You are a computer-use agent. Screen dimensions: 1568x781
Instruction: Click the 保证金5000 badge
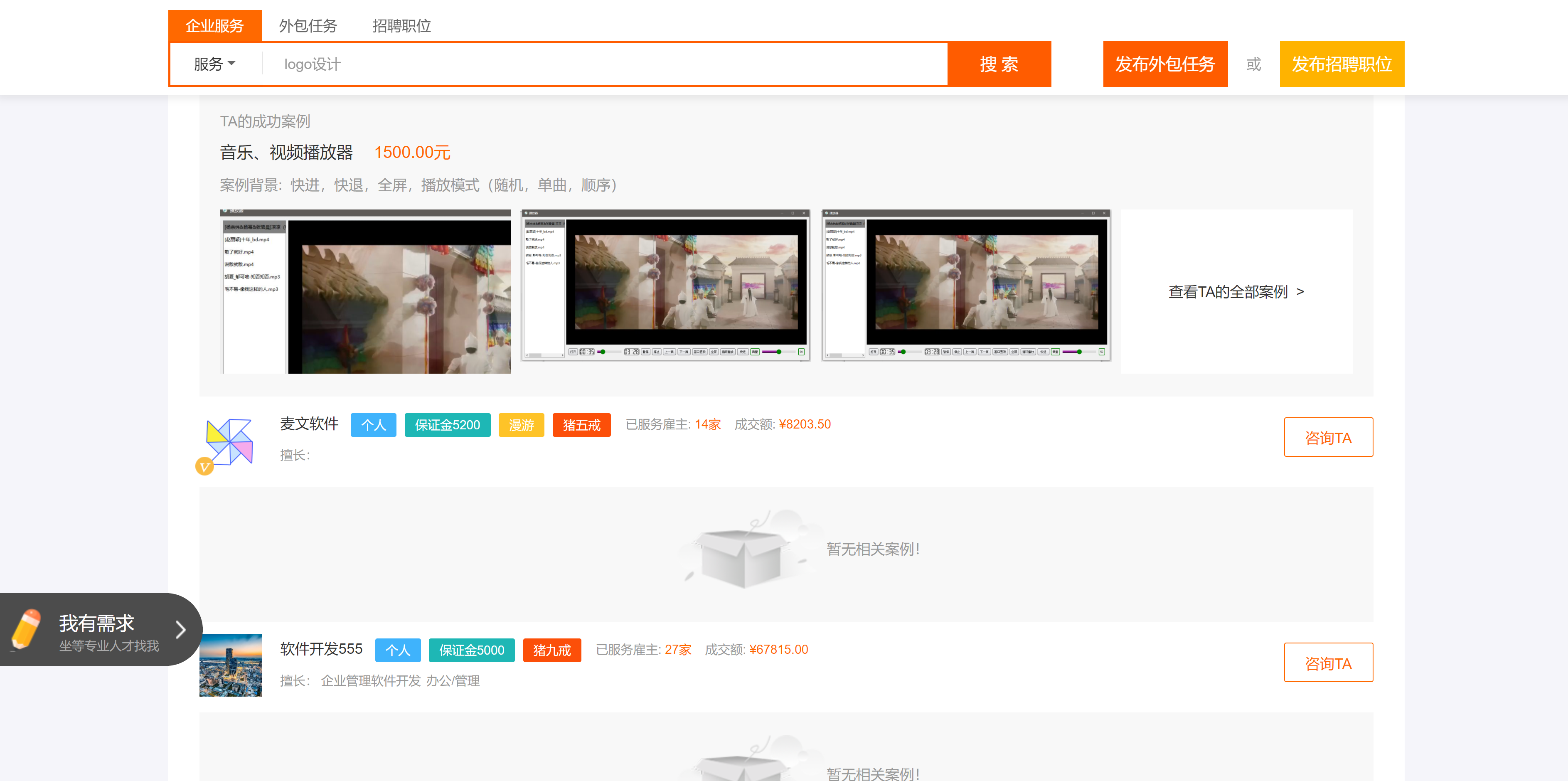point(472,650)
